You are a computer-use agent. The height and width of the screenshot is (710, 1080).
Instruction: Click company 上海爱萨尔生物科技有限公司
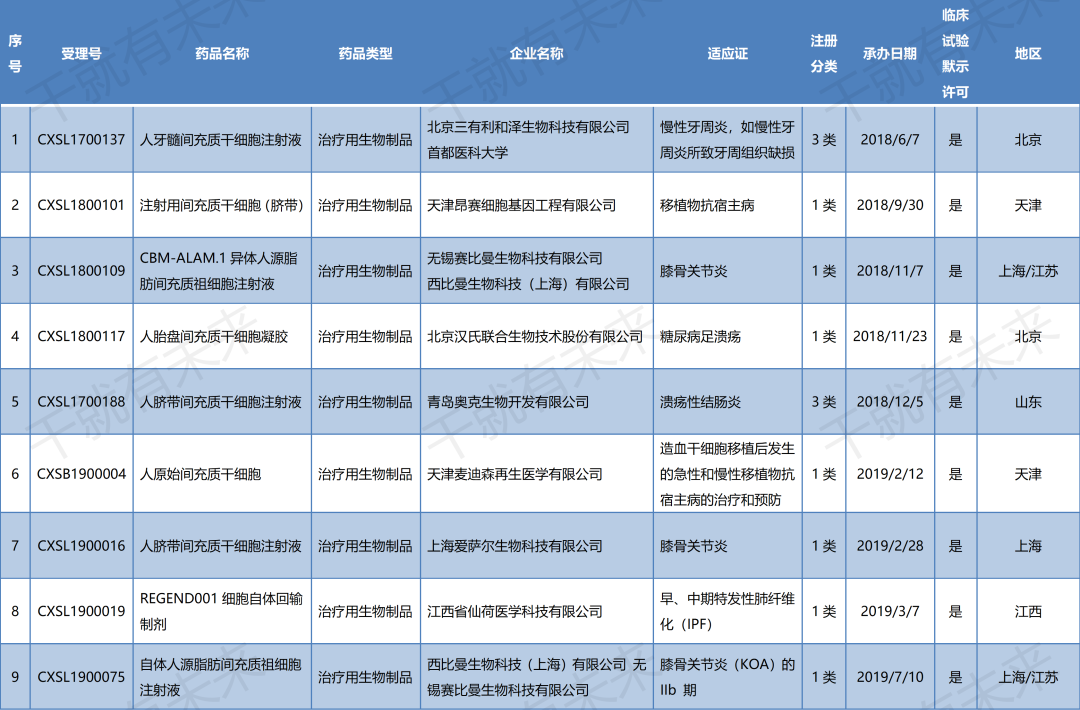(515, 546)
